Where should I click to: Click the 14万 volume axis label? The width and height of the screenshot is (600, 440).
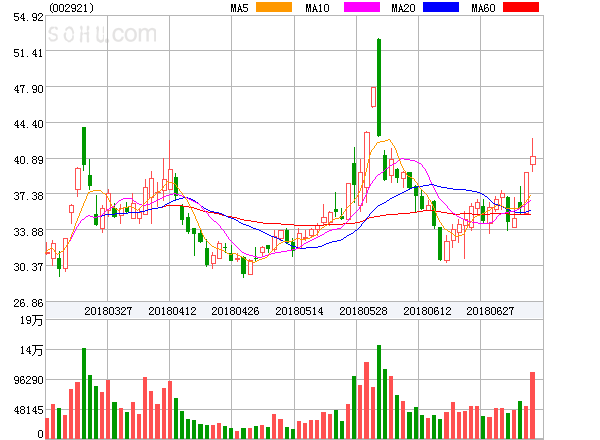coord(31,350)
